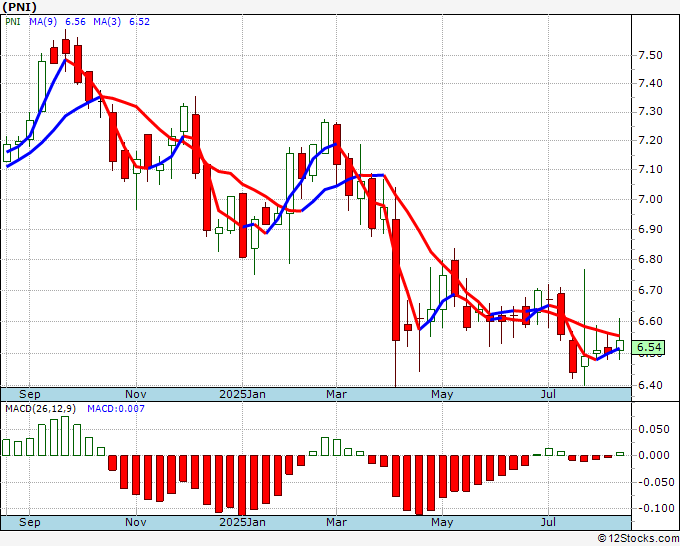Click the Sep label on price chart axis
This screenshot has width=680, height=546.
coord(29,394)
